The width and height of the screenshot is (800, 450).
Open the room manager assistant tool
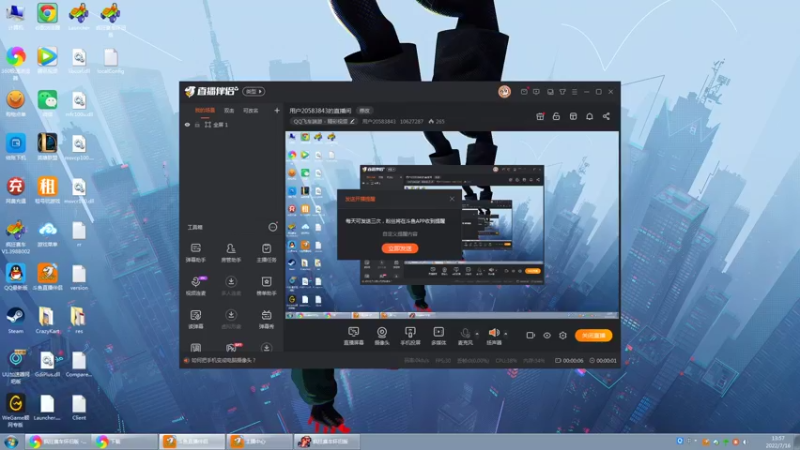pos(231,253)
